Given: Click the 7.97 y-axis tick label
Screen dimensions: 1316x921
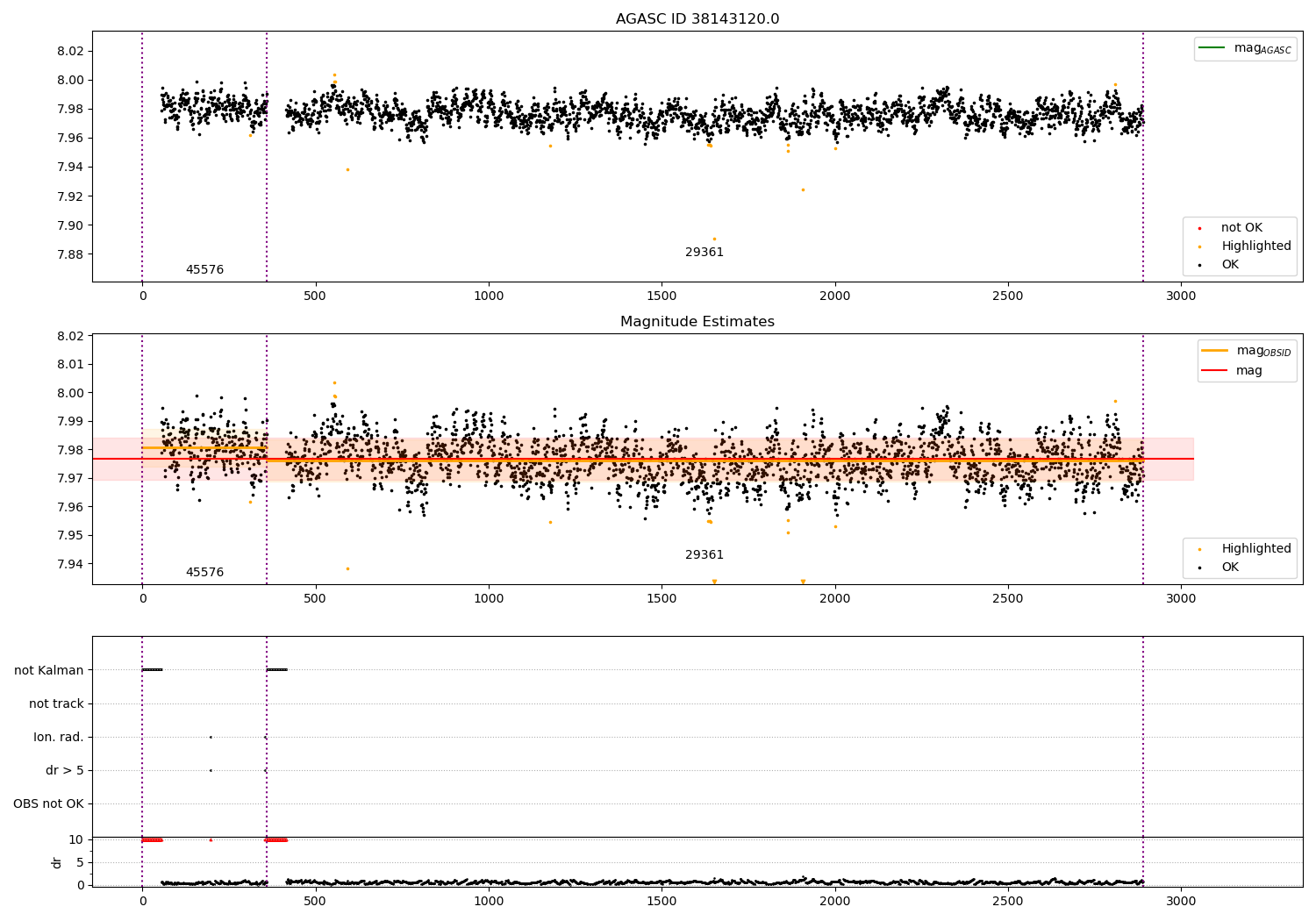Looking at the screenshot, I should (x=70, y=479).
